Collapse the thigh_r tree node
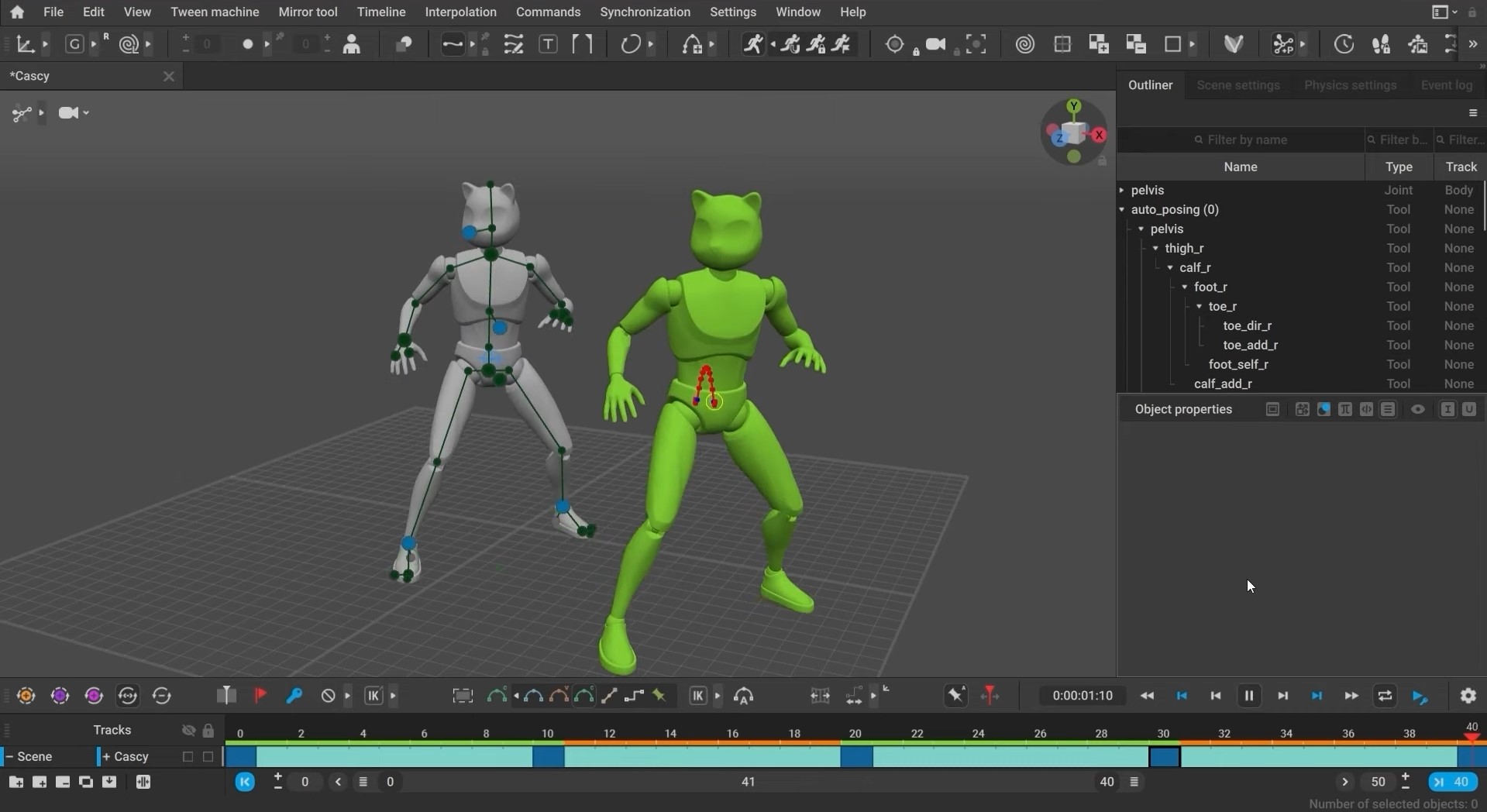The height and width of the screenshot is (812, 1487). point(1155,248)
